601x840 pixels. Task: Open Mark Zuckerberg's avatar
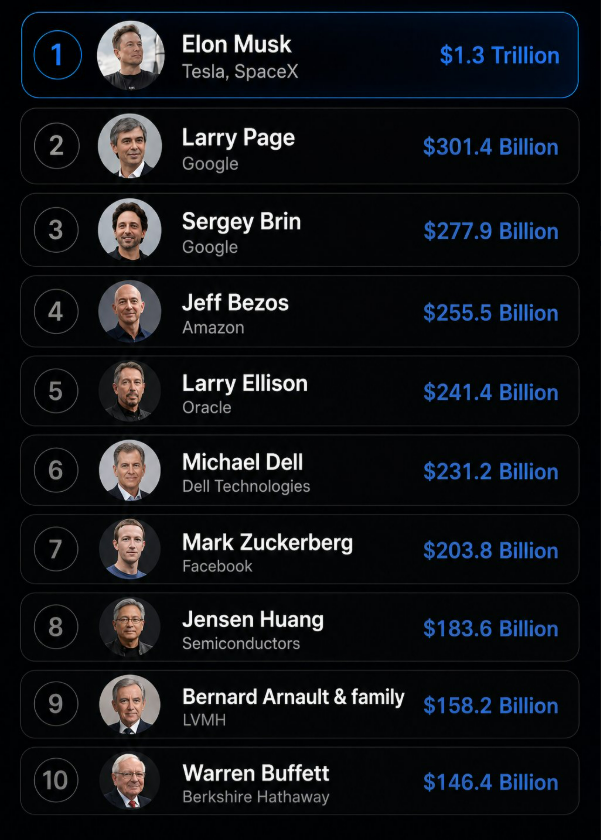pyautogui.click(x=130, y=549)
